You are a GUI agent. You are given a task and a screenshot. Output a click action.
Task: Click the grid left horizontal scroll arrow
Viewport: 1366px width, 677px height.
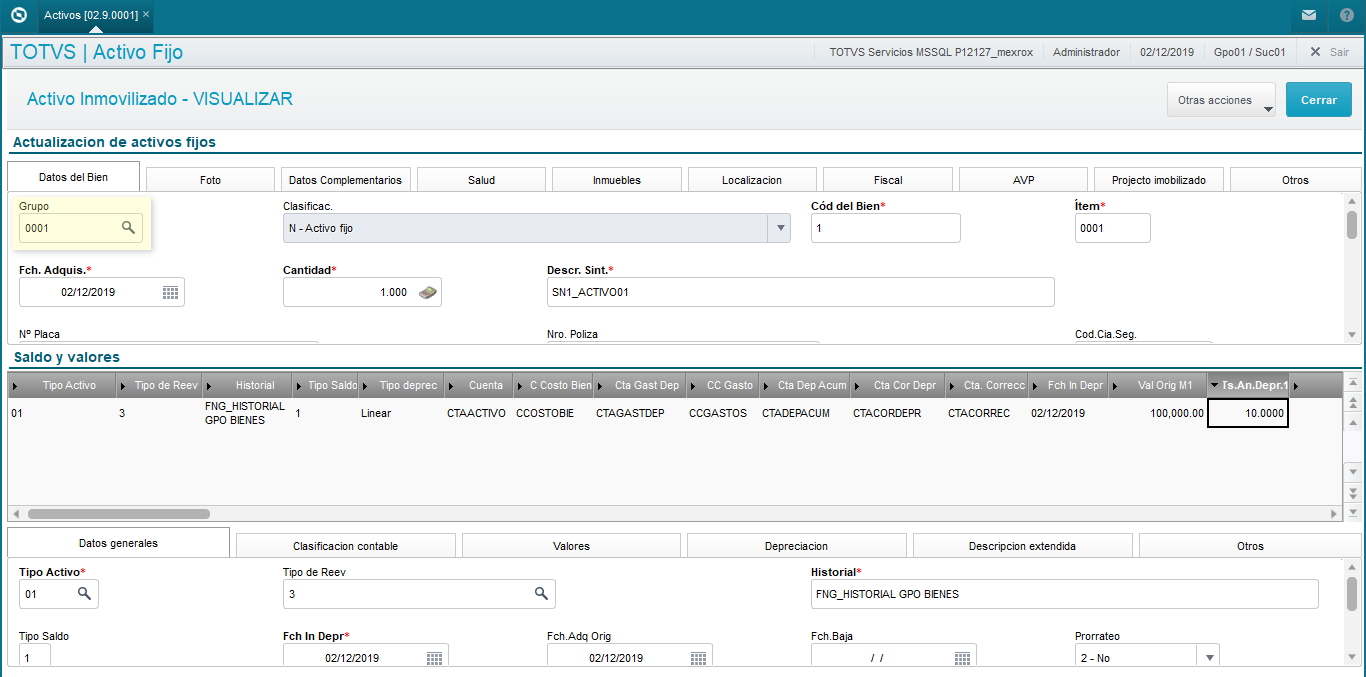tap(16, 513)
